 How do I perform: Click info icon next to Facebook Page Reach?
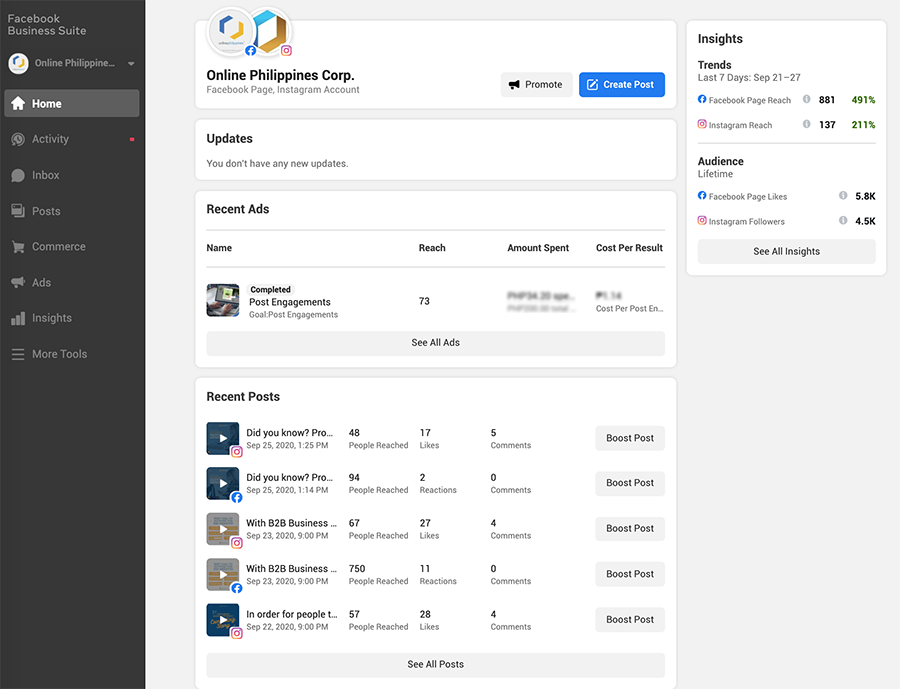pyautogui.click(x=807, y=100)
